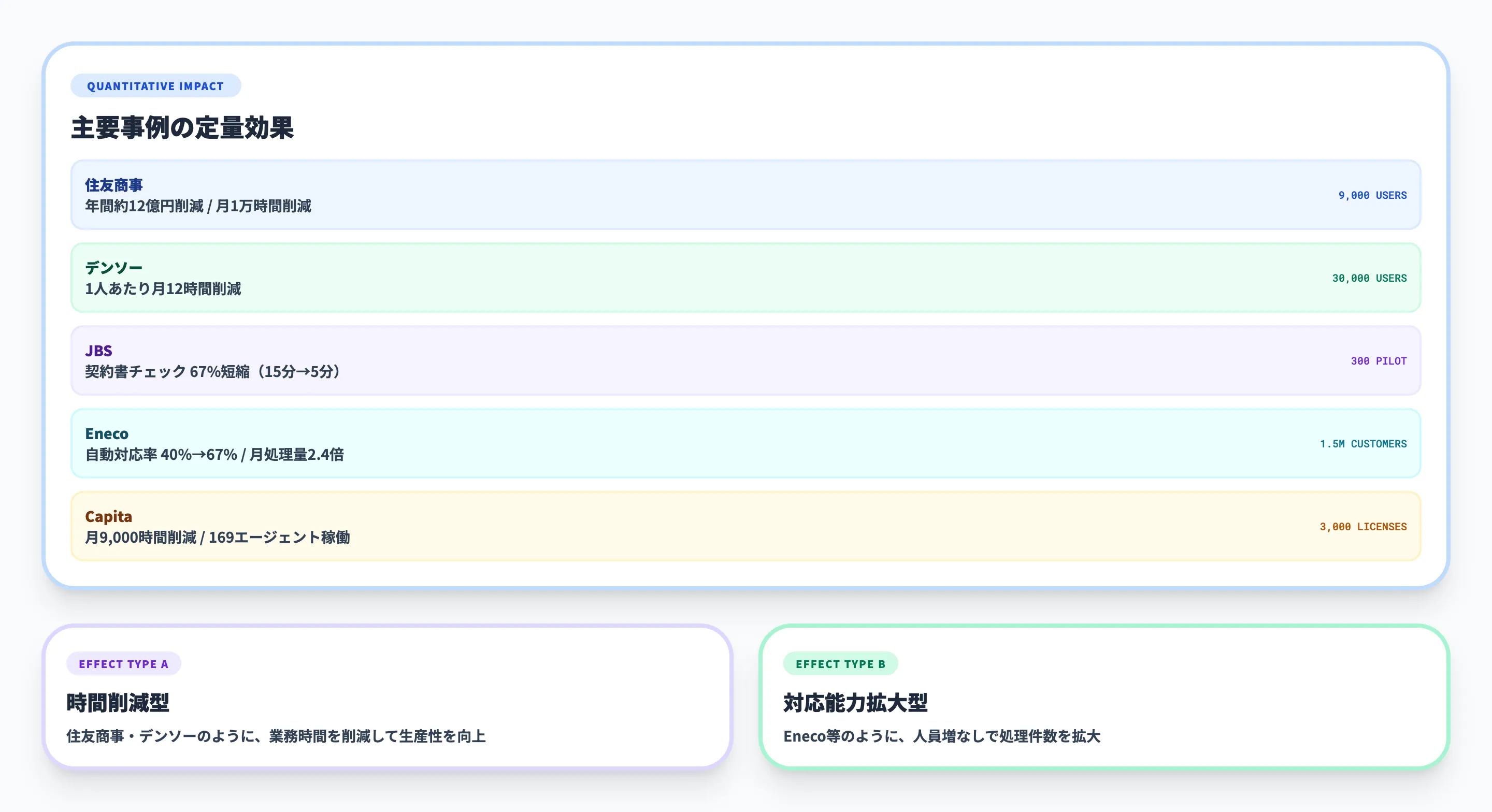Click the EFFECT TYPE A badge
Screen dimensions: 1492x812
(123, 664)
